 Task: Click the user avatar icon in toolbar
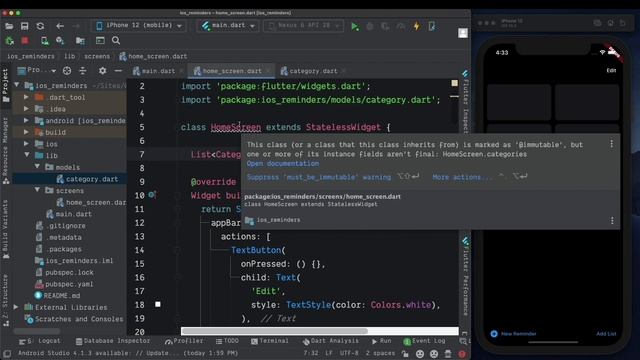(462, 33)
